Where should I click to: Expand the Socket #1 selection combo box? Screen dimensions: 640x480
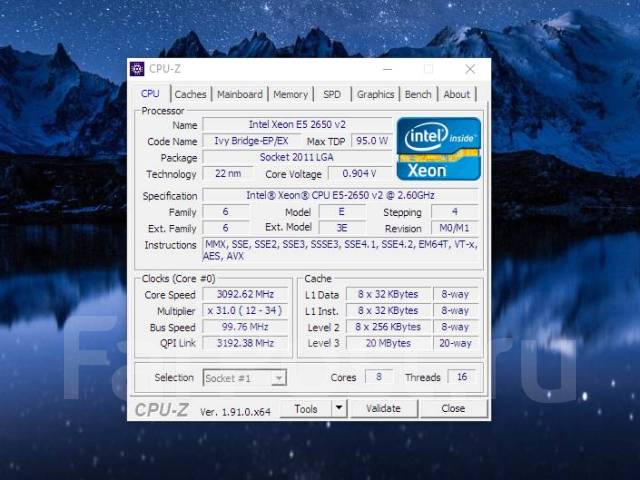tap(244, 378)
